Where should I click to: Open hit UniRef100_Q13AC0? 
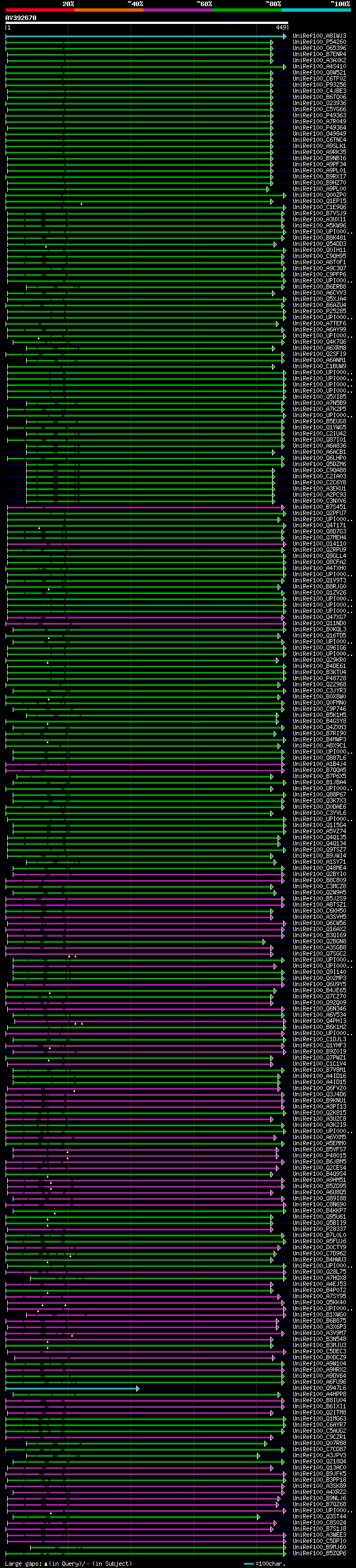click(319, 1467)
